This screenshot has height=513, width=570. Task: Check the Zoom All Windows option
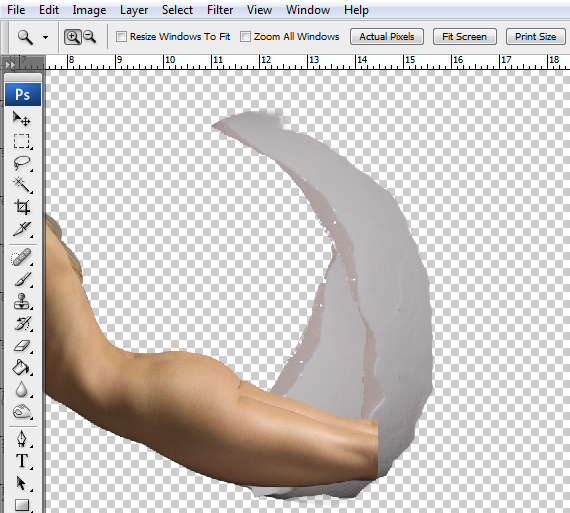245,37
